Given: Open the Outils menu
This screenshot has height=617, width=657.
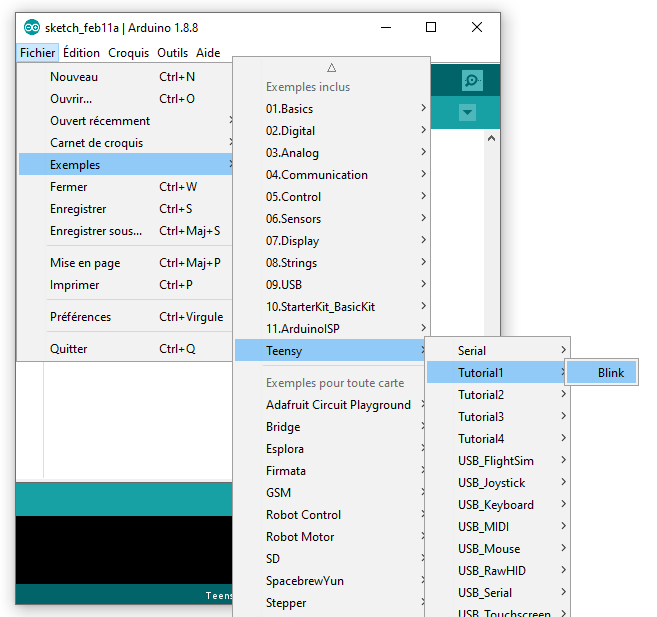Looking at the screenshot, I should [172, 53].
